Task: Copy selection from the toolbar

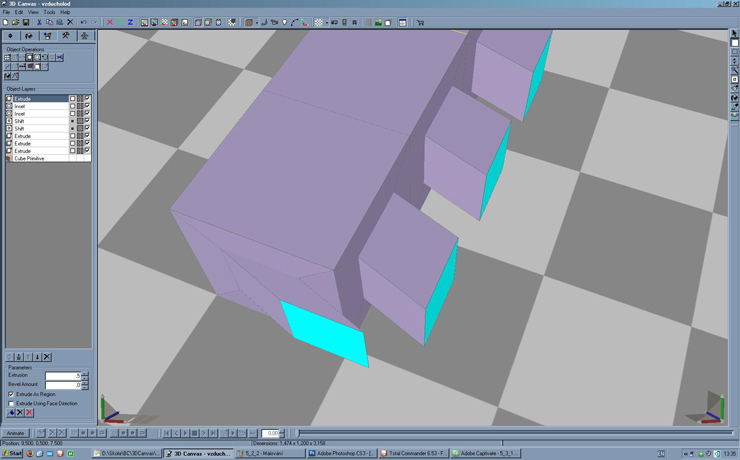Action: pos(49,22)
